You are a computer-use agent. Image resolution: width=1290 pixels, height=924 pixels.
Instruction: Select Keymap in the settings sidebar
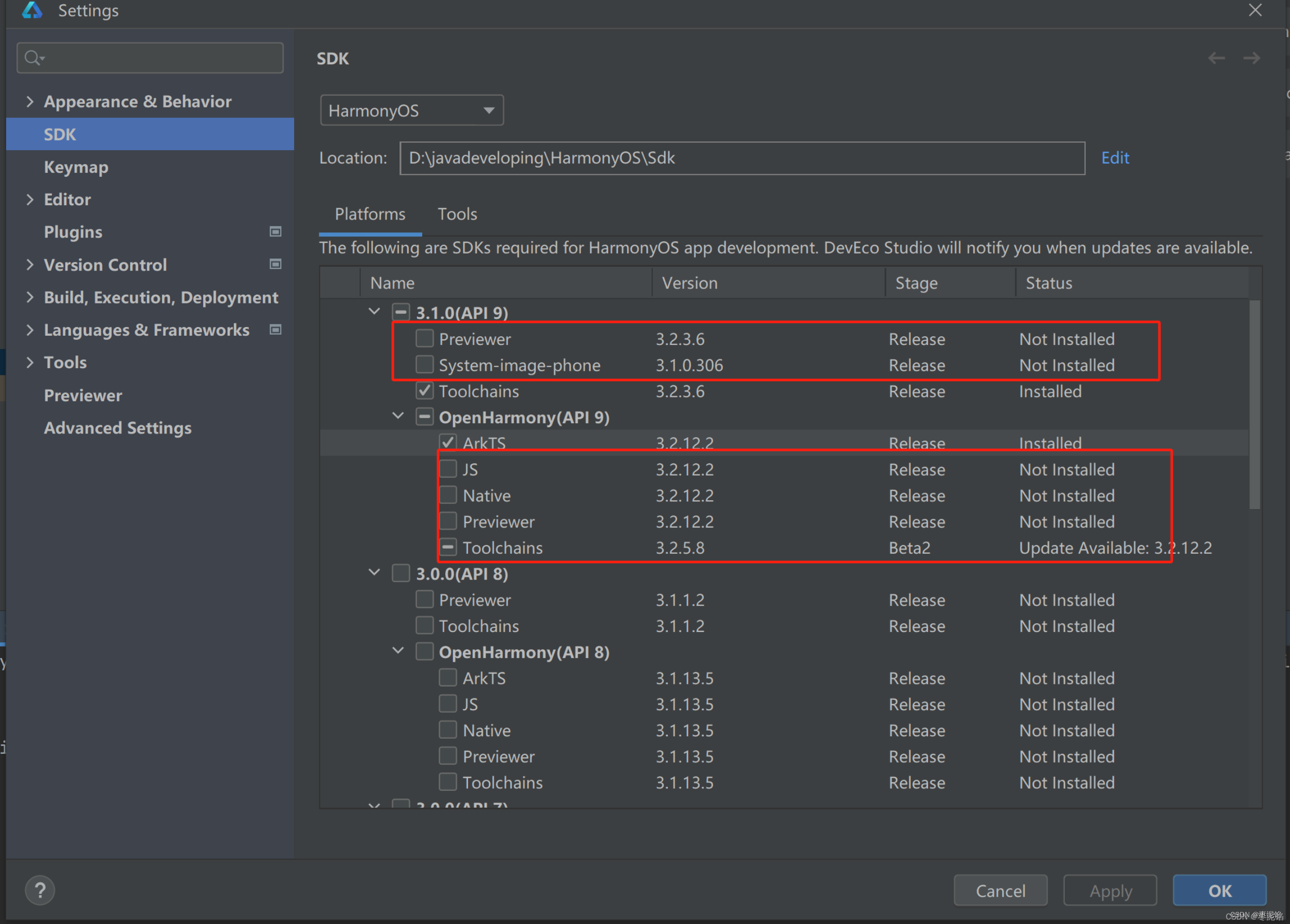tap(76, 167)
